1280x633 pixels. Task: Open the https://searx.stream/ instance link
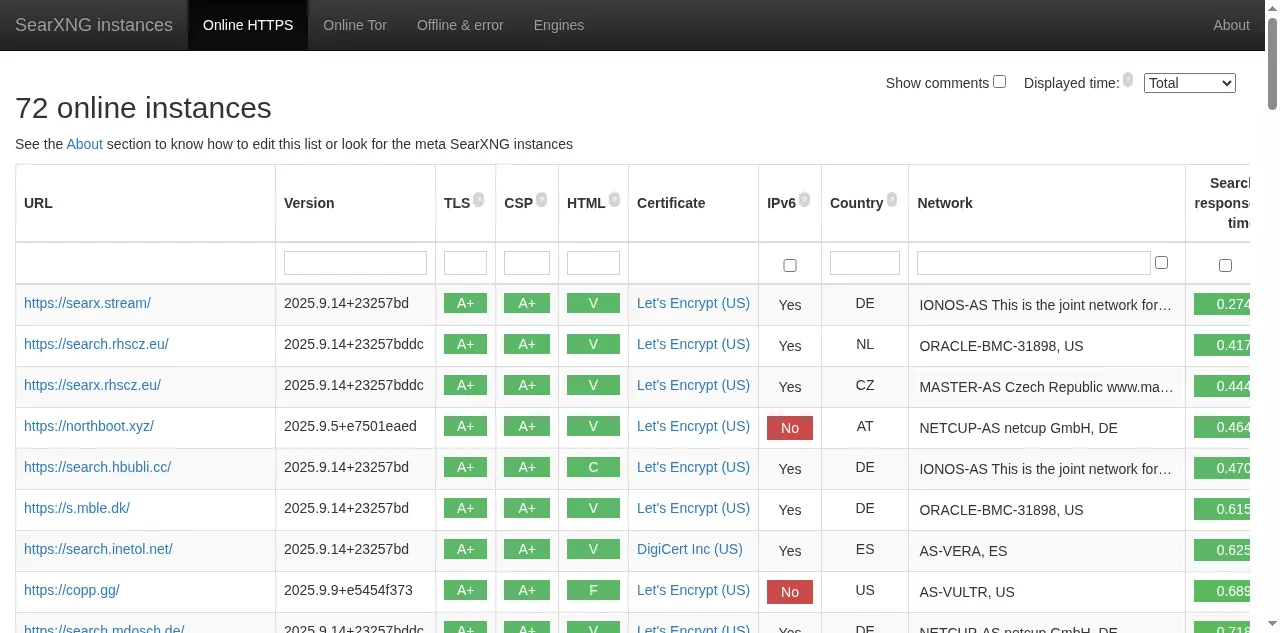(x=87, y=303)
